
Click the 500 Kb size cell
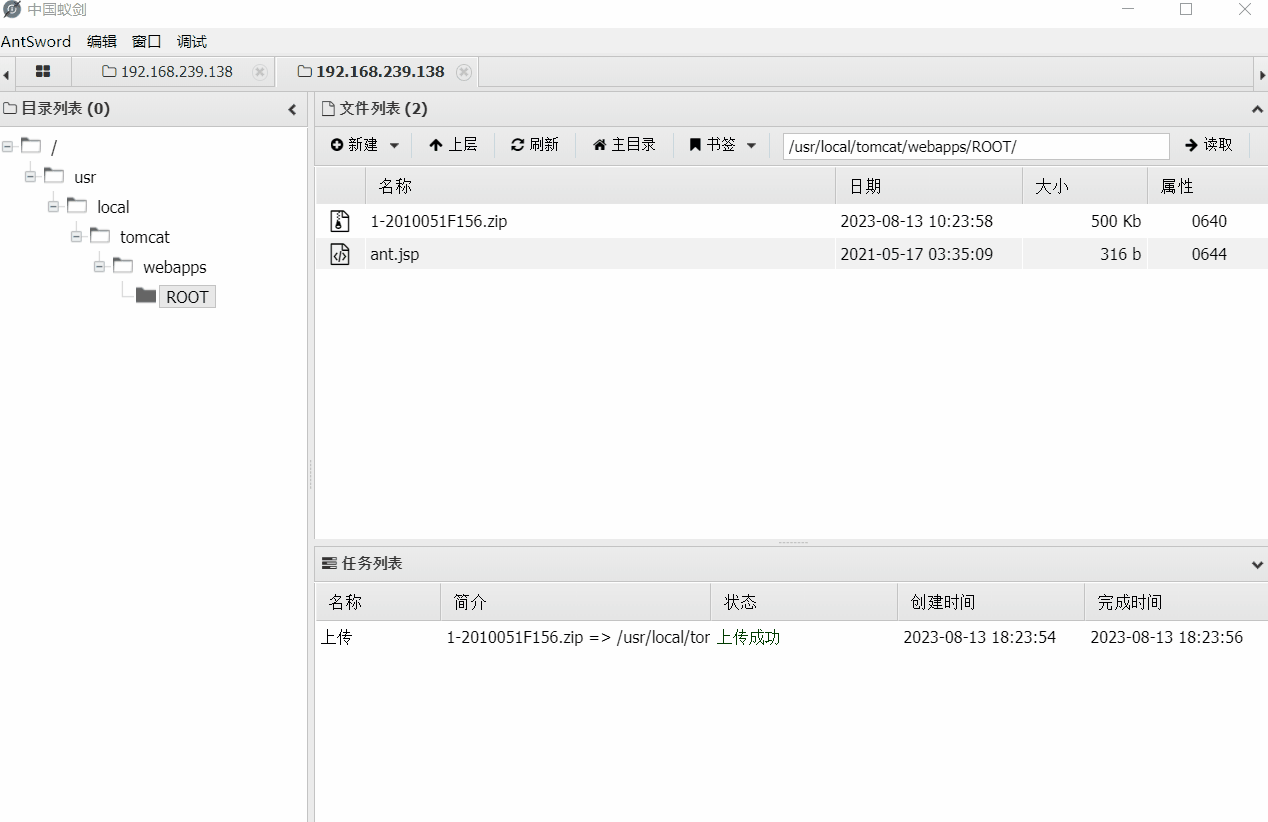tap(1116, 221)
